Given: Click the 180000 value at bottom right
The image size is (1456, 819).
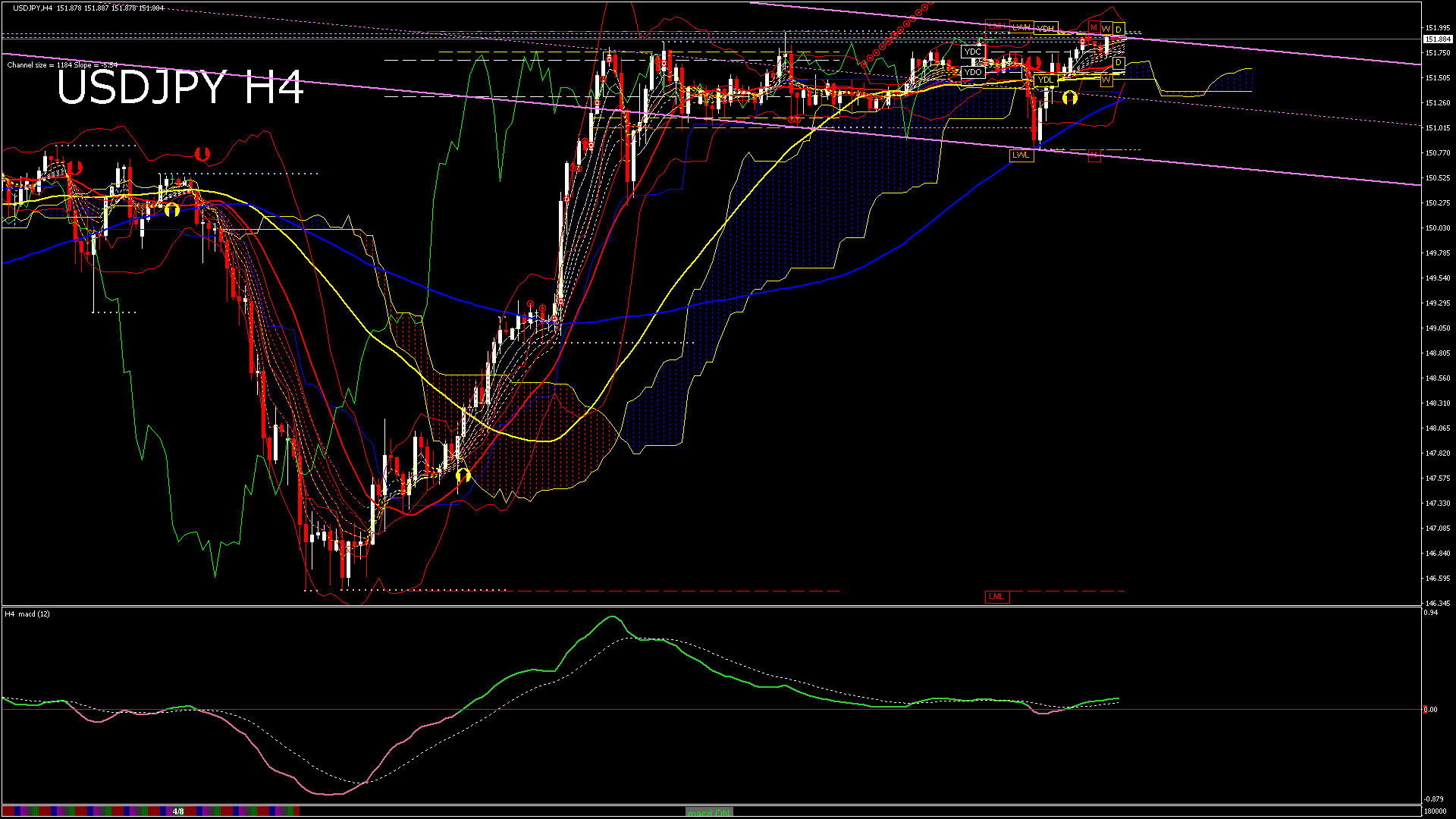Looking at the screenshot, I should point(1436,811).
